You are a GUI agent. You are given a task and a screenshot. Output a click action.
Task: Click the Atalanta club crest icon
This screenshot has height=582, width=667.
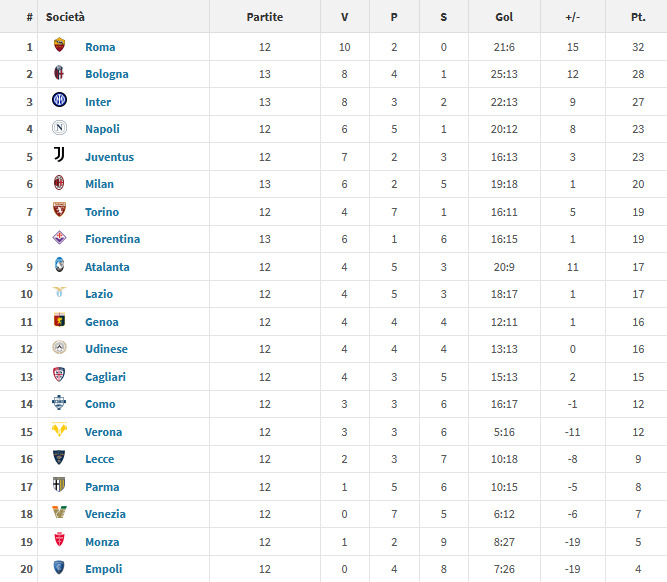tap(59, 266)
